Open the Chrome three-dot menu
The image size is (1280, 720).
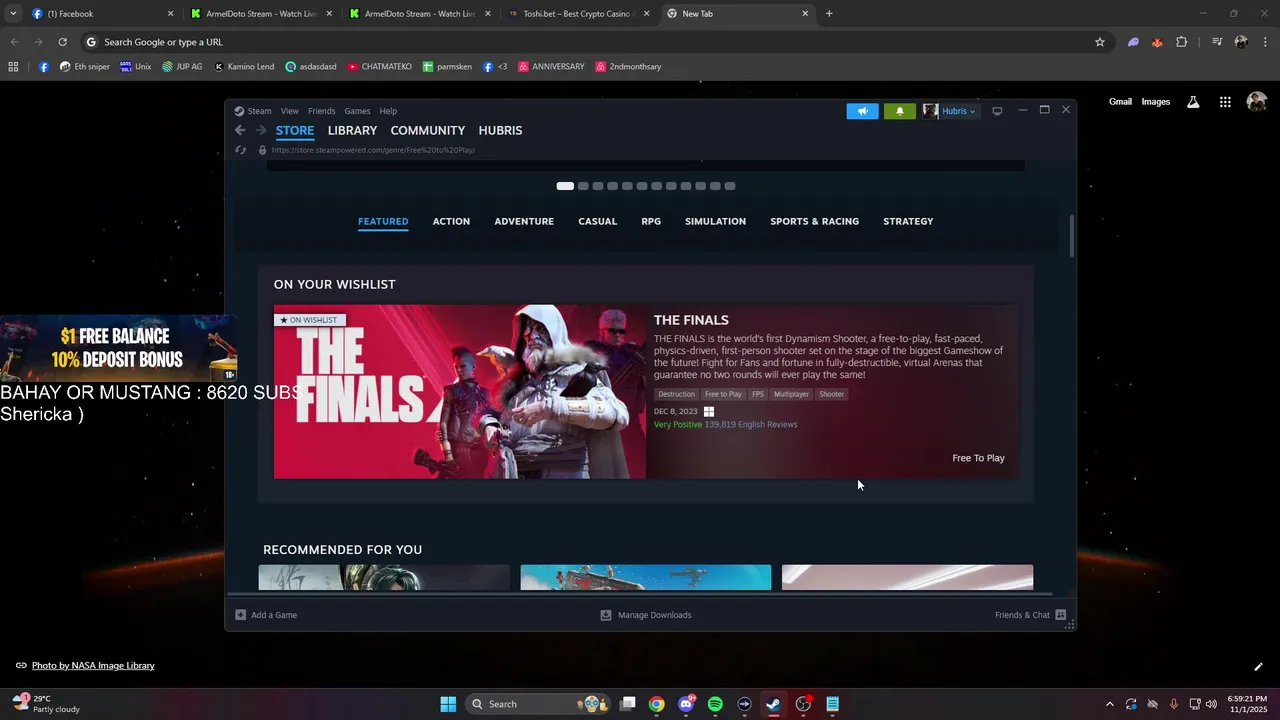tap(1266, 42)
